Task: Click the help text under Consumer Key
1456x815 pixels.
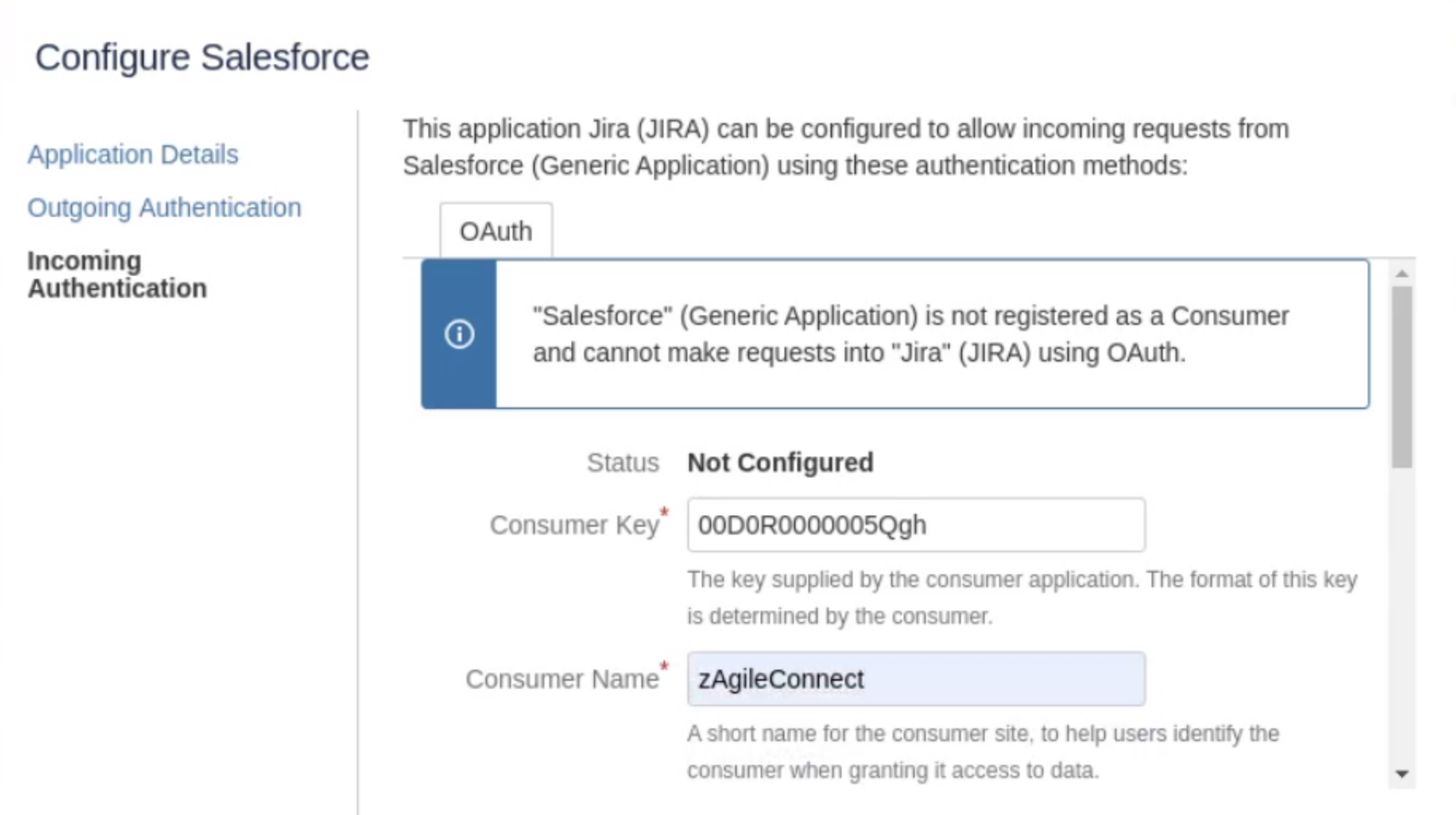Action: tap(1021, 597)
